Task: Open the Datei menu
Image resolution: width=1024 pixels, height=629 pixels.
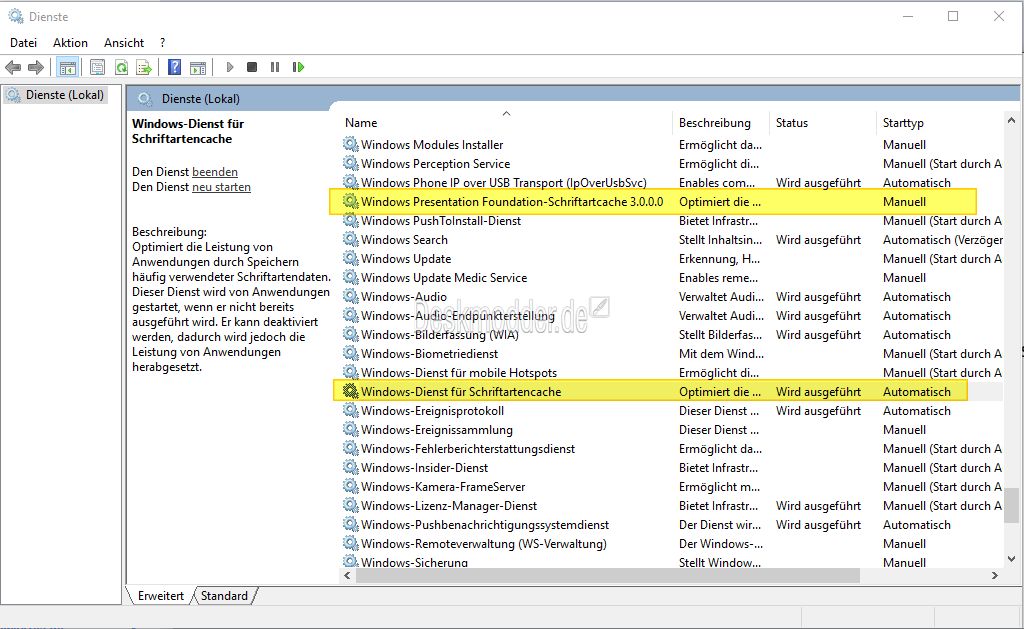Action: pos(23,43)
